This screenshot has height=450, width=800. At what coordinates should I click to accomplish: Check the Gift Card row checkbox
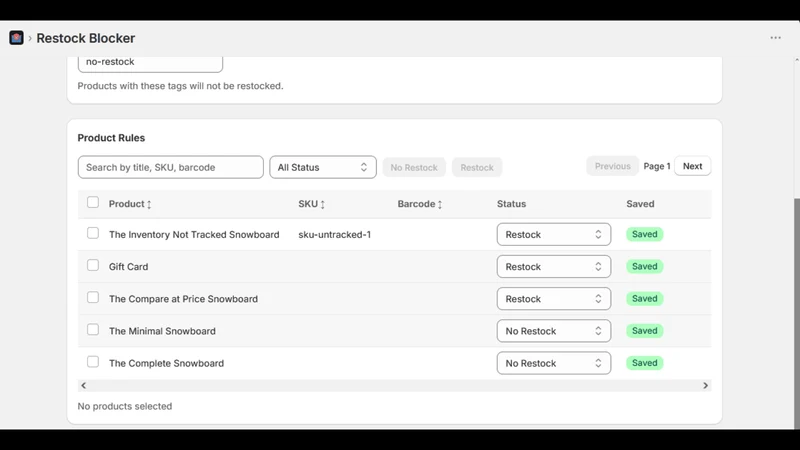click(93, 265)
